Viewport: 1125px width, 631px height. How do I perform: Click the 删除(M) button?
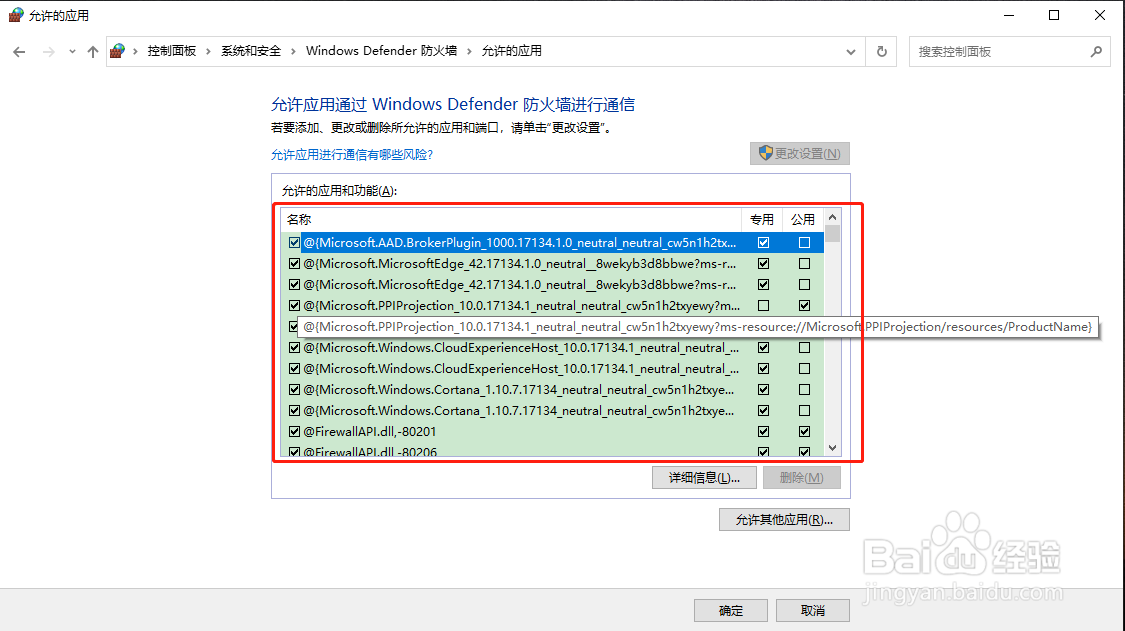(801, 477)
